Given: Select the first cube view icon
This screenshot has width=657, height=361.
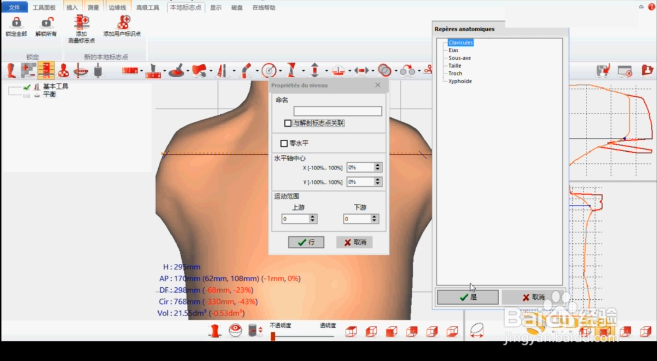Looking at the screenshot, I should tap(351, 332).
